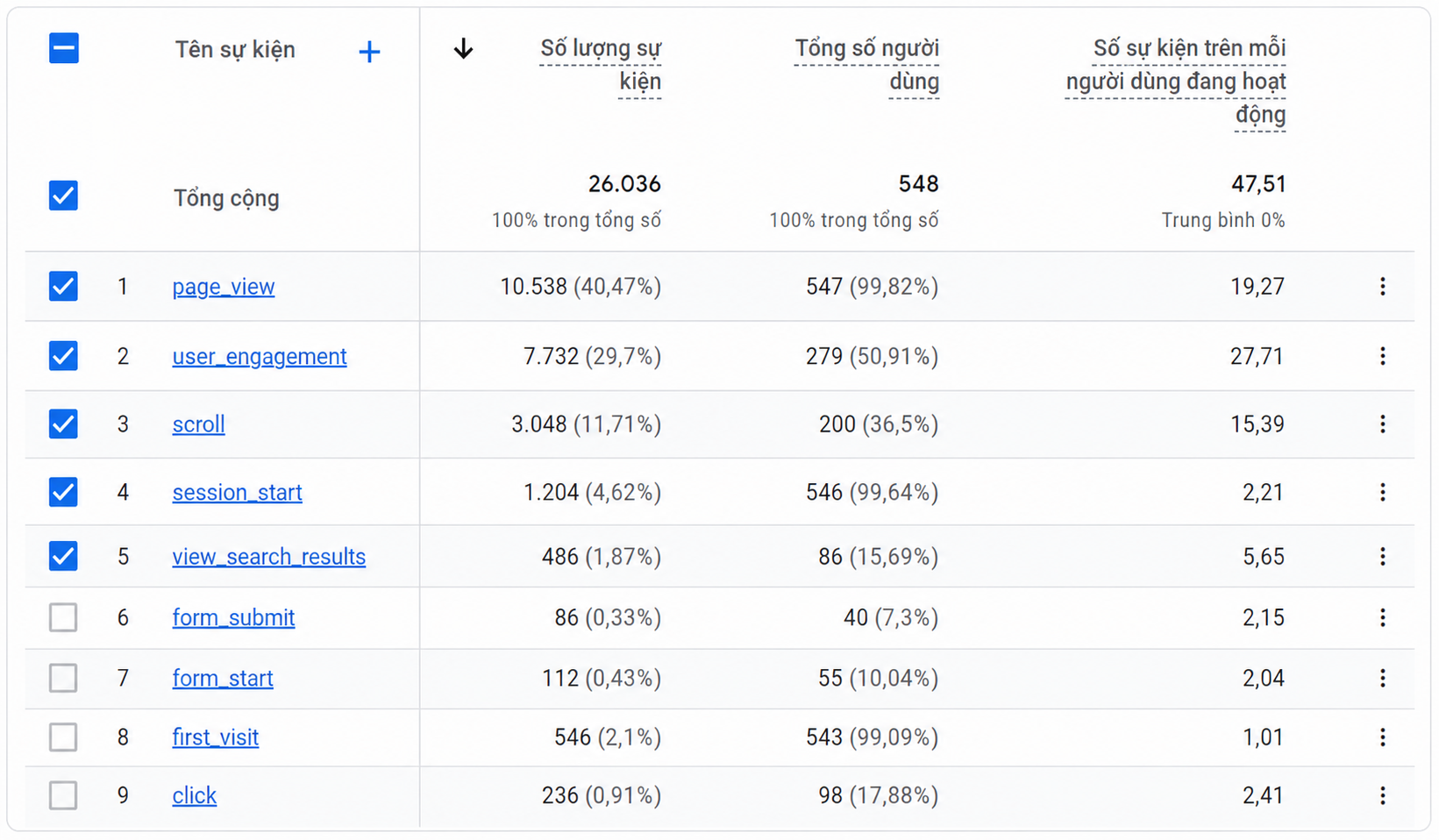Open three-dot menu for page_view row
Image resolution: width=1439 pixels, height=840 pixels.
coord(1382,287)
